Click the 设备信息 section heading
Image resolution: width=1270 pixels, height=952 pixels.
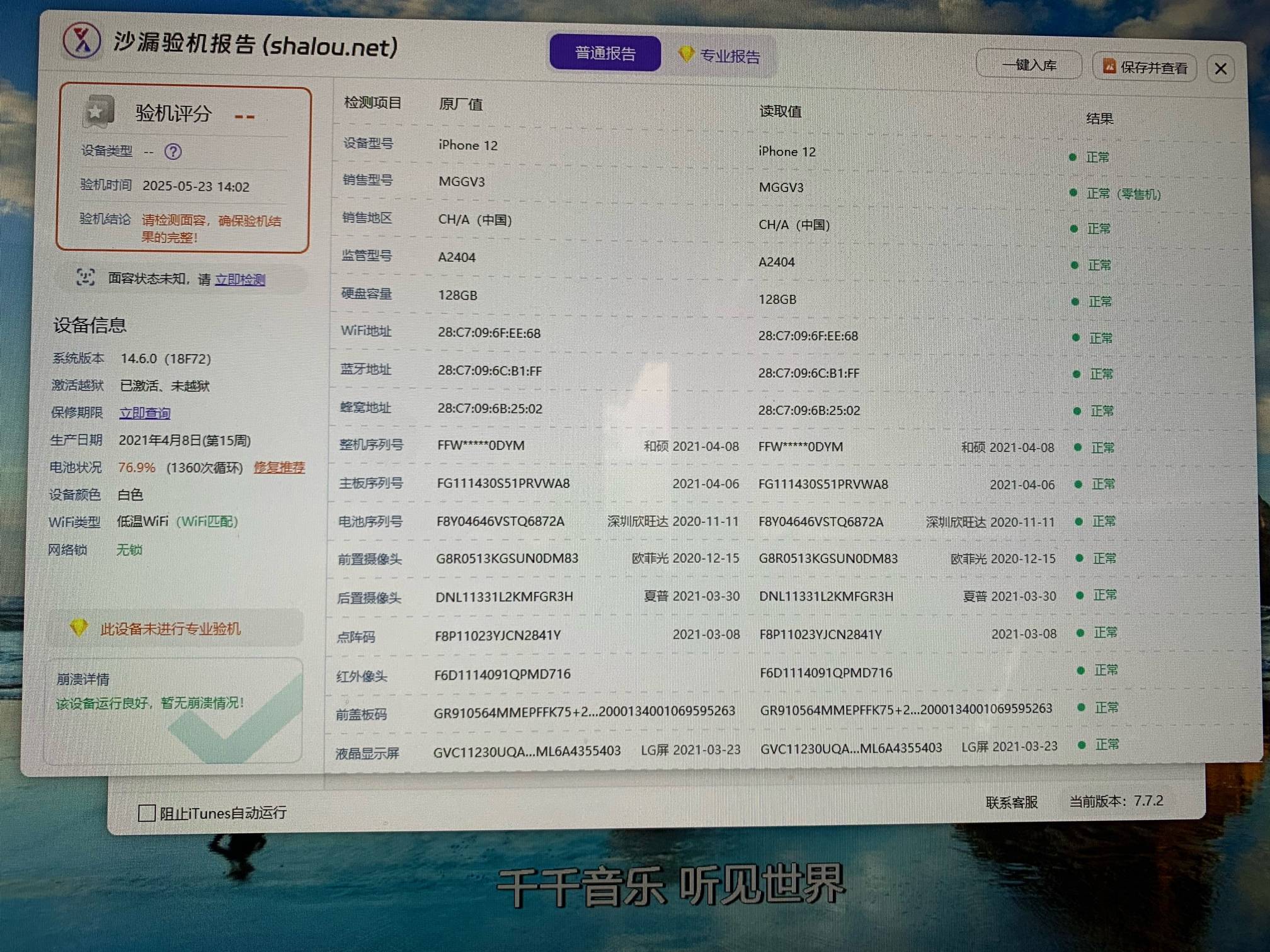[89, 325]
